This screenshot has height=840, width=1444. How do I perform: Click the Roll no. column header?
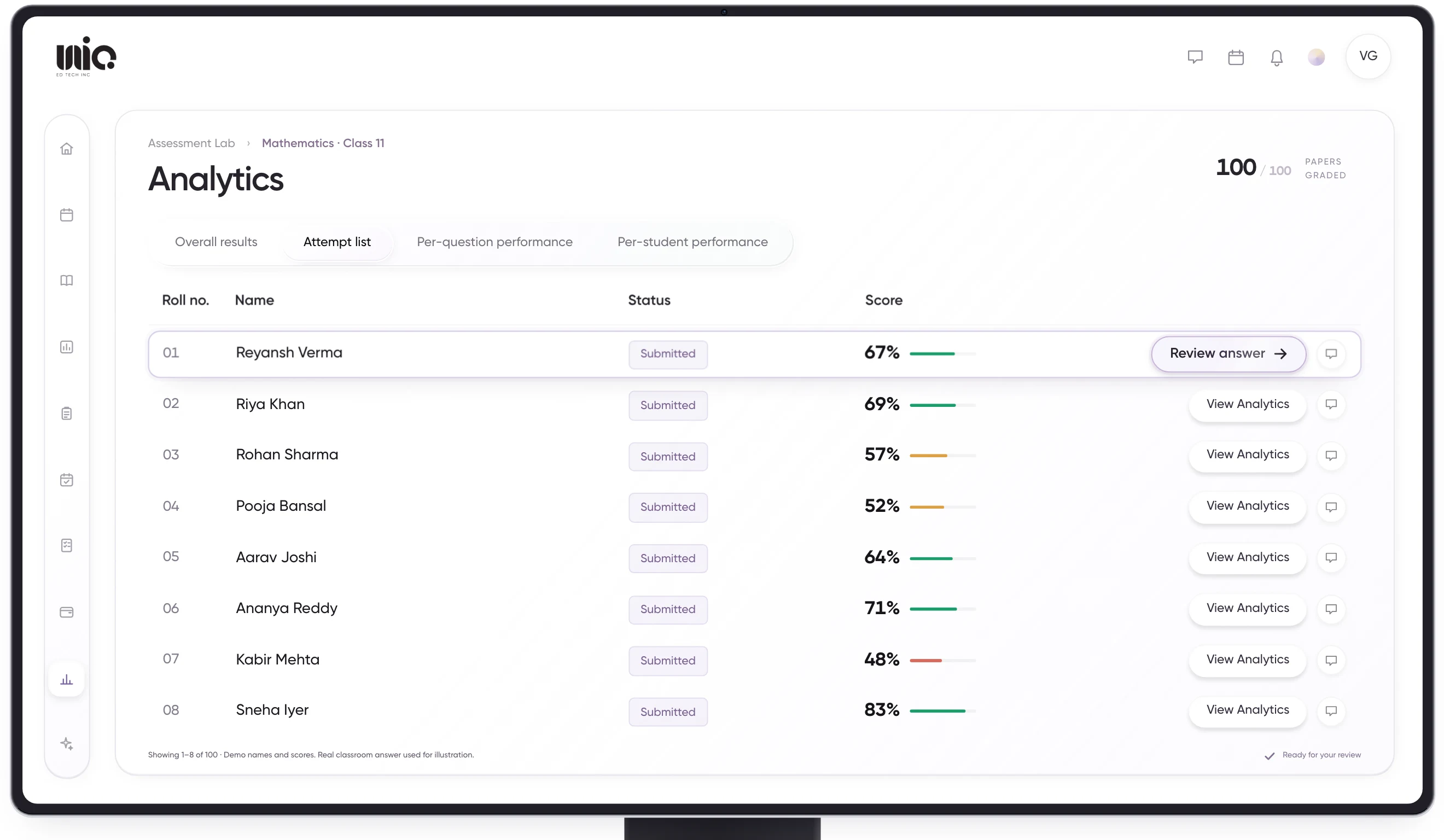[x=185, y=300]
